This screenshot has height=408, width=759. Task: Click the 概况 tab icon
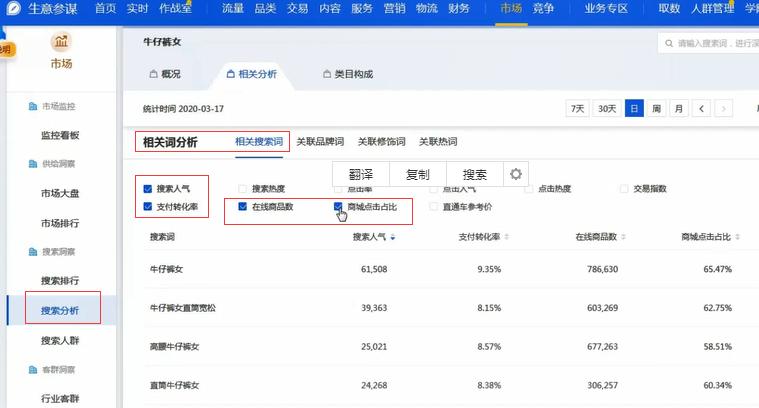153,74
